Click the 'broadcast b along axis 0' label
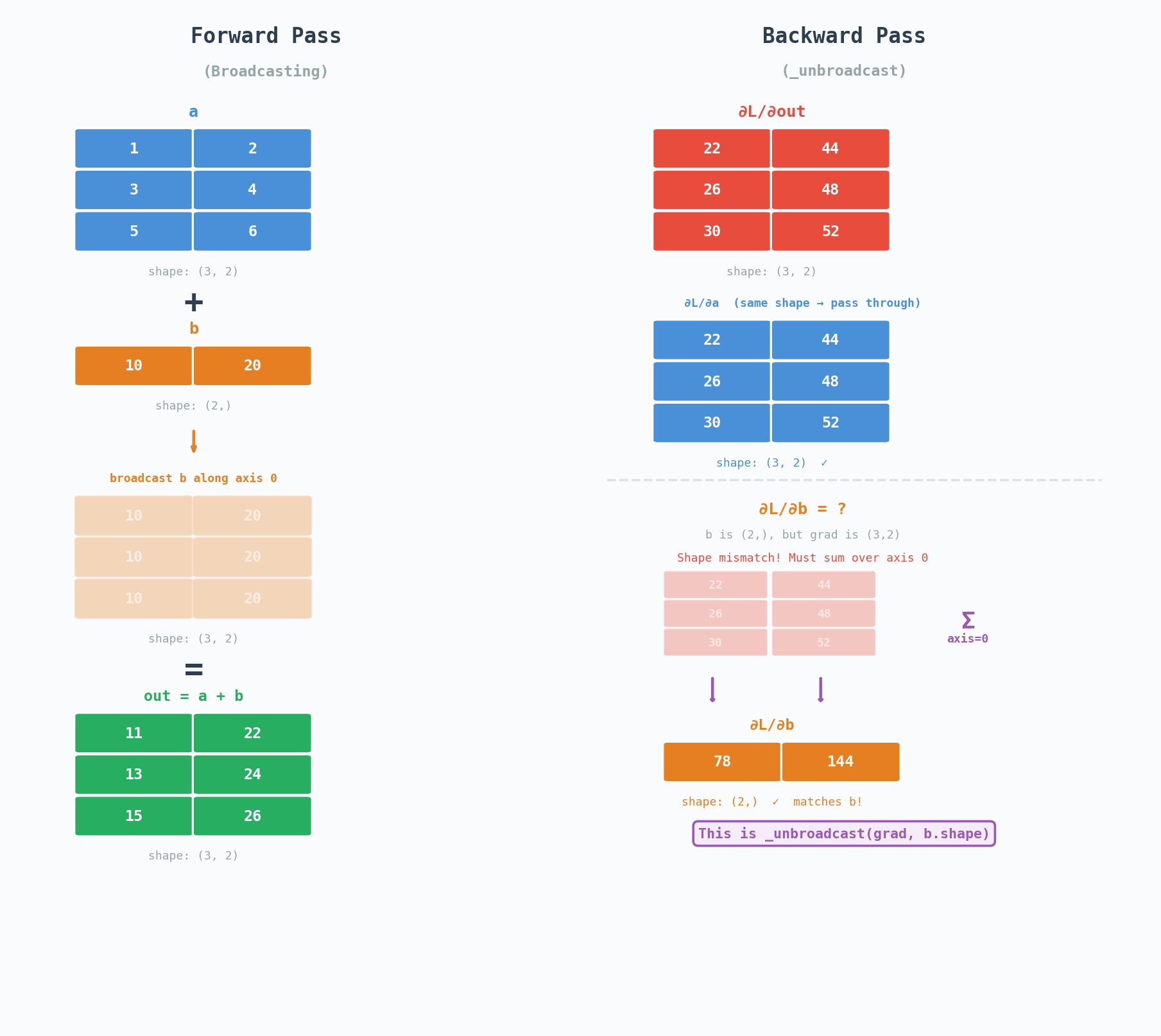The width and height of the screenshot is (1161, 1036). 193,478
